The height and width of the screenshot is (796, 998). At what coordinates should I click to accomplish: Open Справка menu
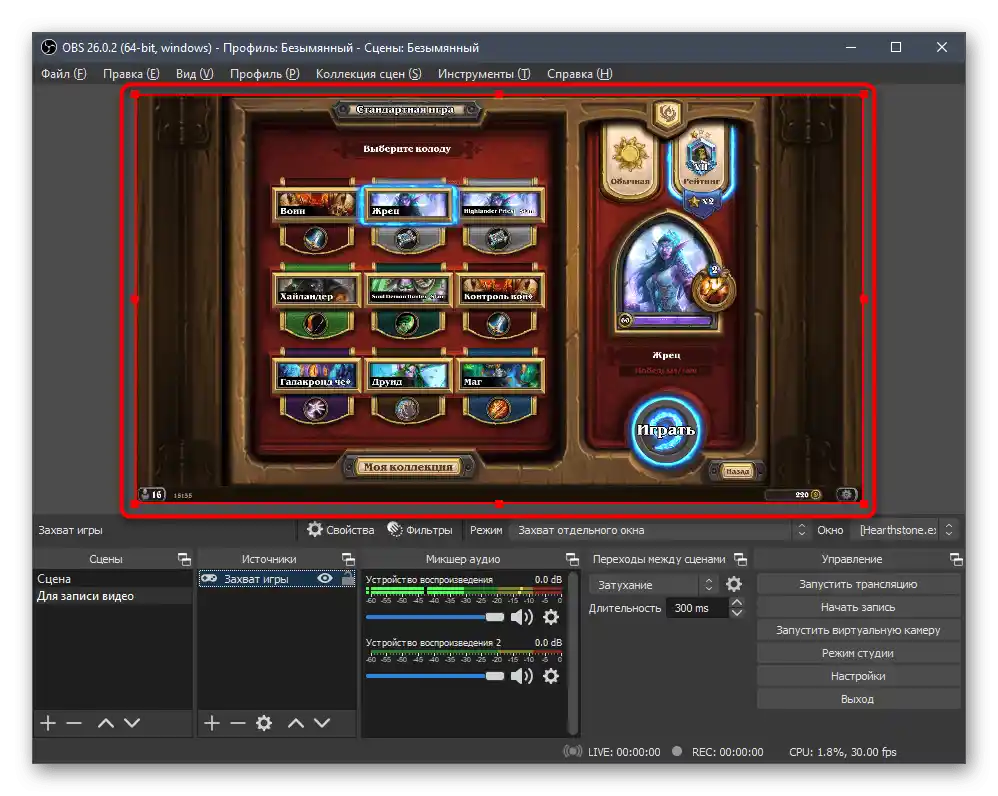[580, 74]
